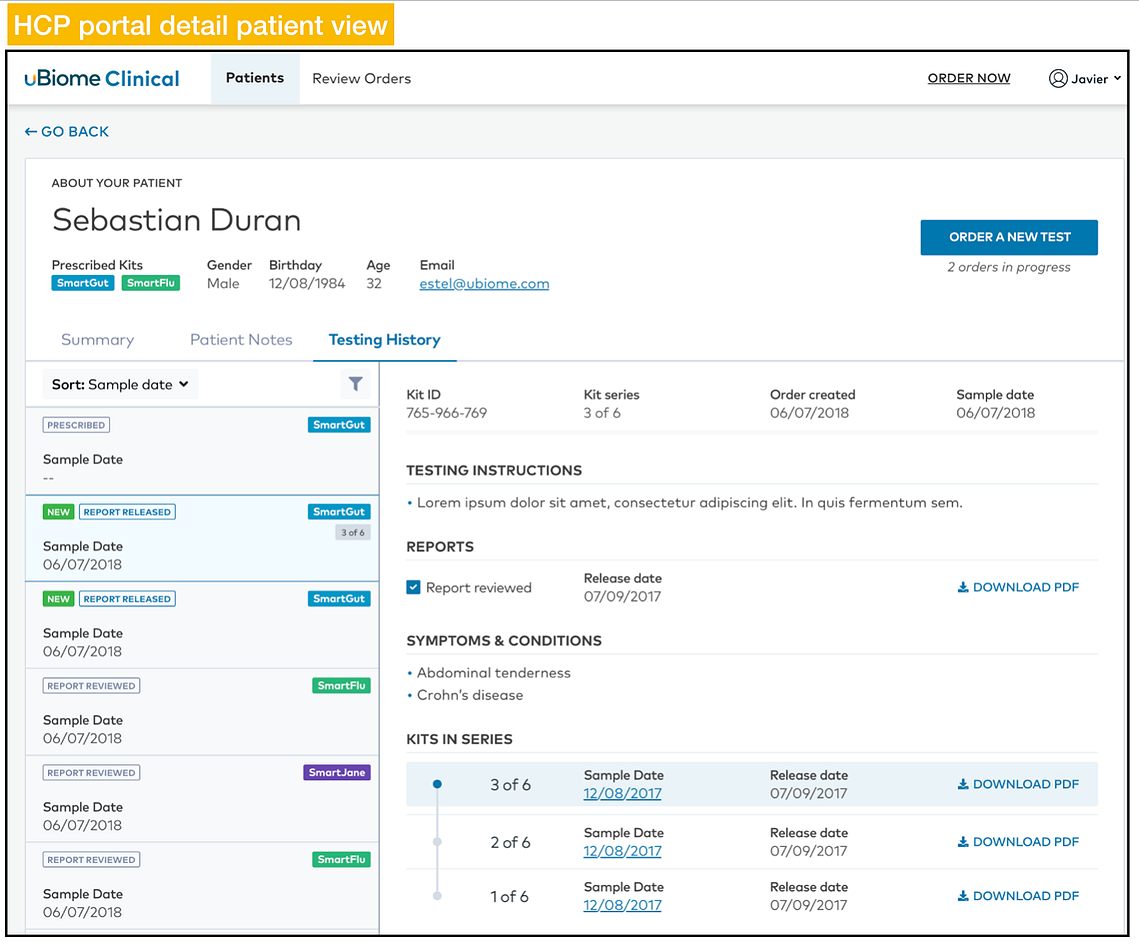This screenshot has width=1139, height=947.
Task: Click the SmartGut badge on the PRESCRIBED card
Action: 339,425
